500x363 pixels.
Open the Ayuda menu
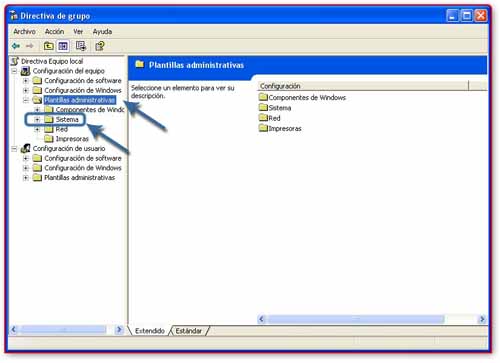click(102, 32)
